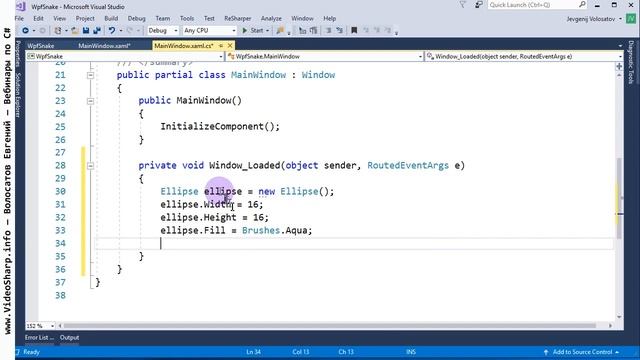Save the current file with the floppy icon
640x360 pixels.
click(x=86, y=31)
